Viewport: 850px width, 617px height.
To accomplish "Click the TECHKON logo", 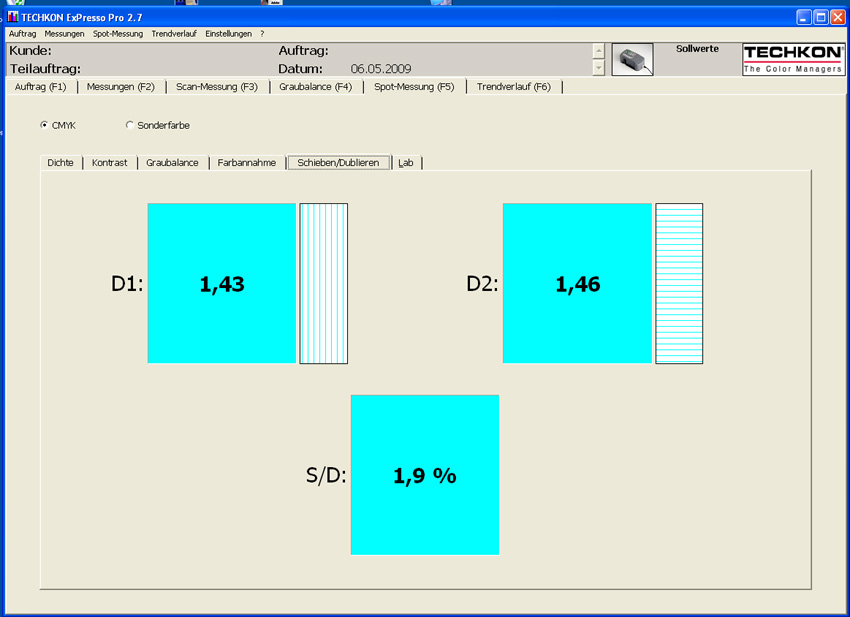I will (793, 60).
